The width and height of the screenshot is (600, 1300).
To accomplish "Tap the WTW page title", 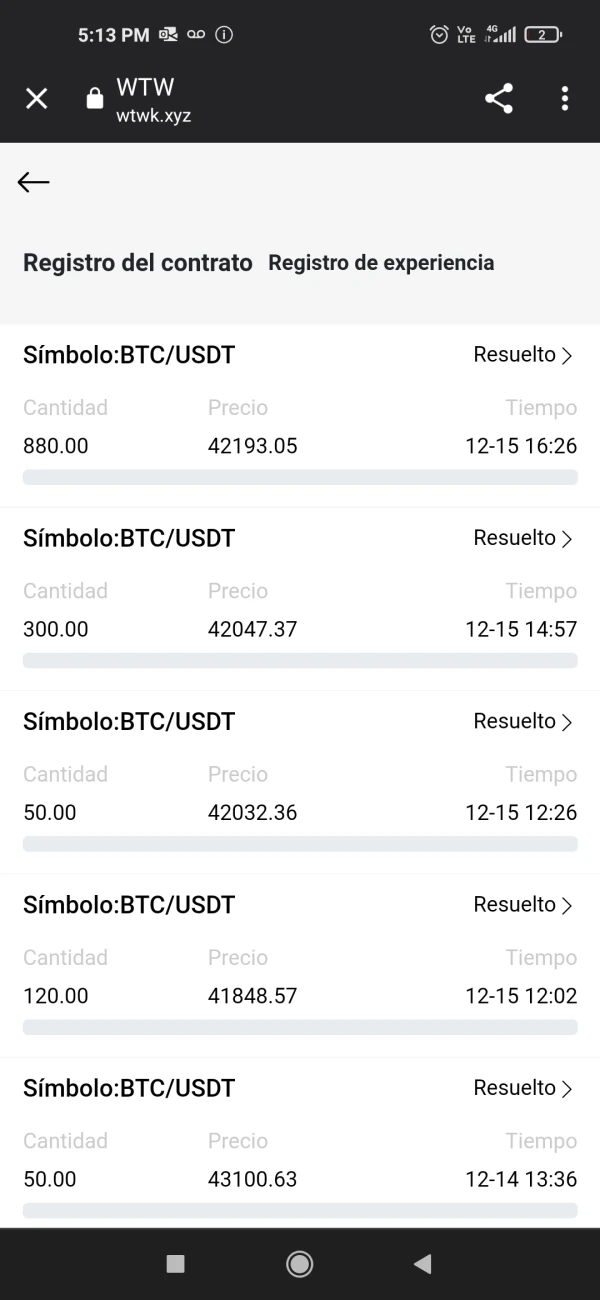I will (145, 87).
